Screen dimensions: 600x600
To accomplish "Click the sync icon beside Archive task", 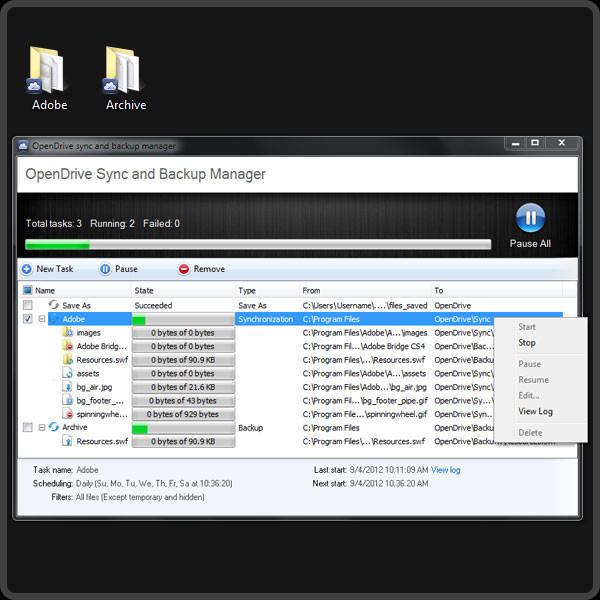I will click(x=54, y=427).
